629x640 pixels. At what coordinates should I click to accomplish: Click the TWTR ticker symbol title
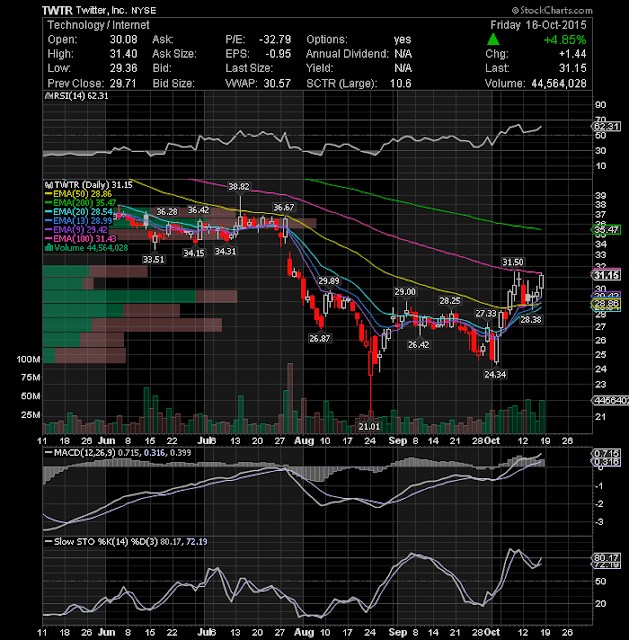(x=57, y=10)
